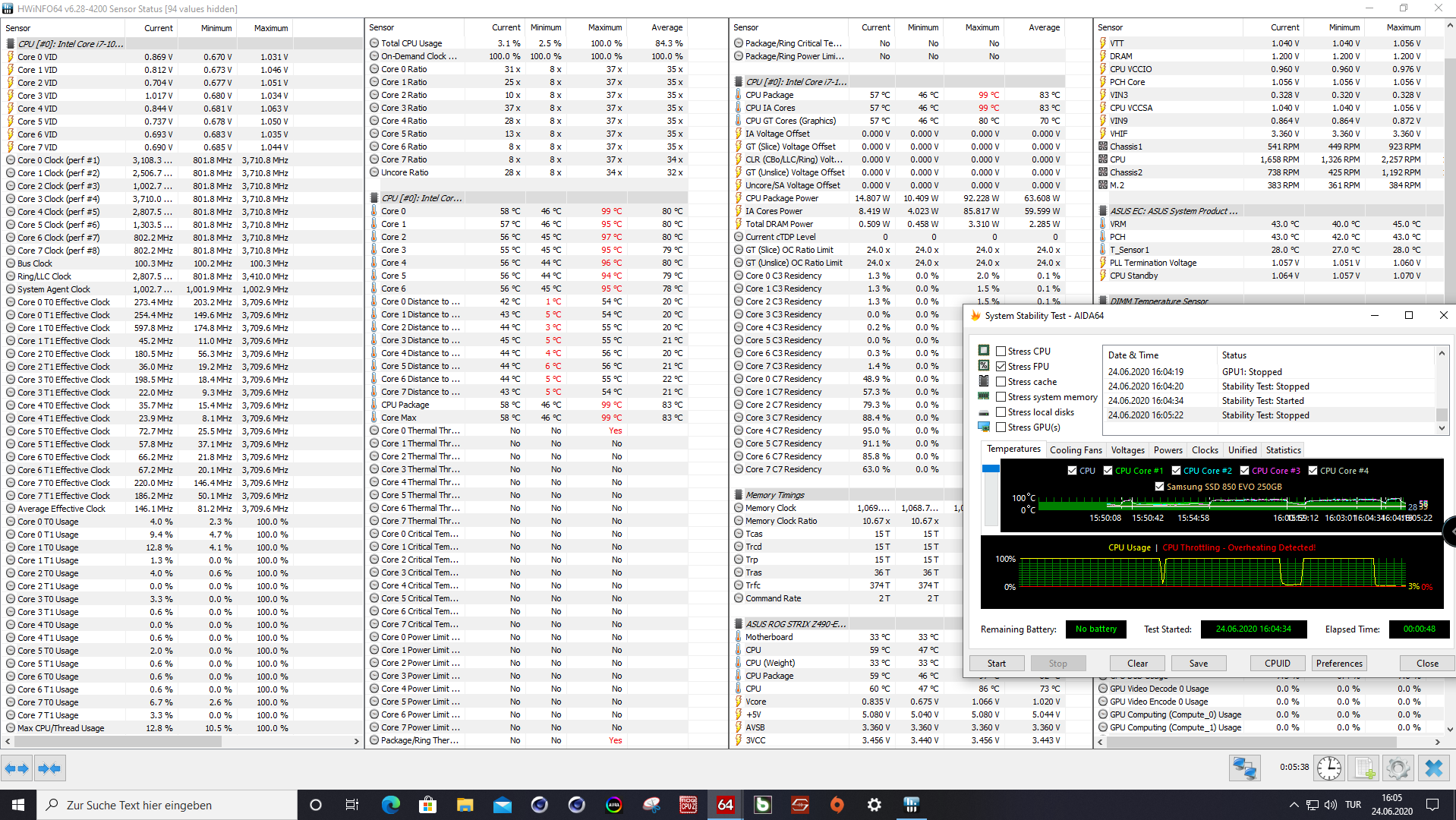Open HWiNFO remote network connection icon
The width and height of the screenshot is (1456, 820).
click(x=1245, y=768)
